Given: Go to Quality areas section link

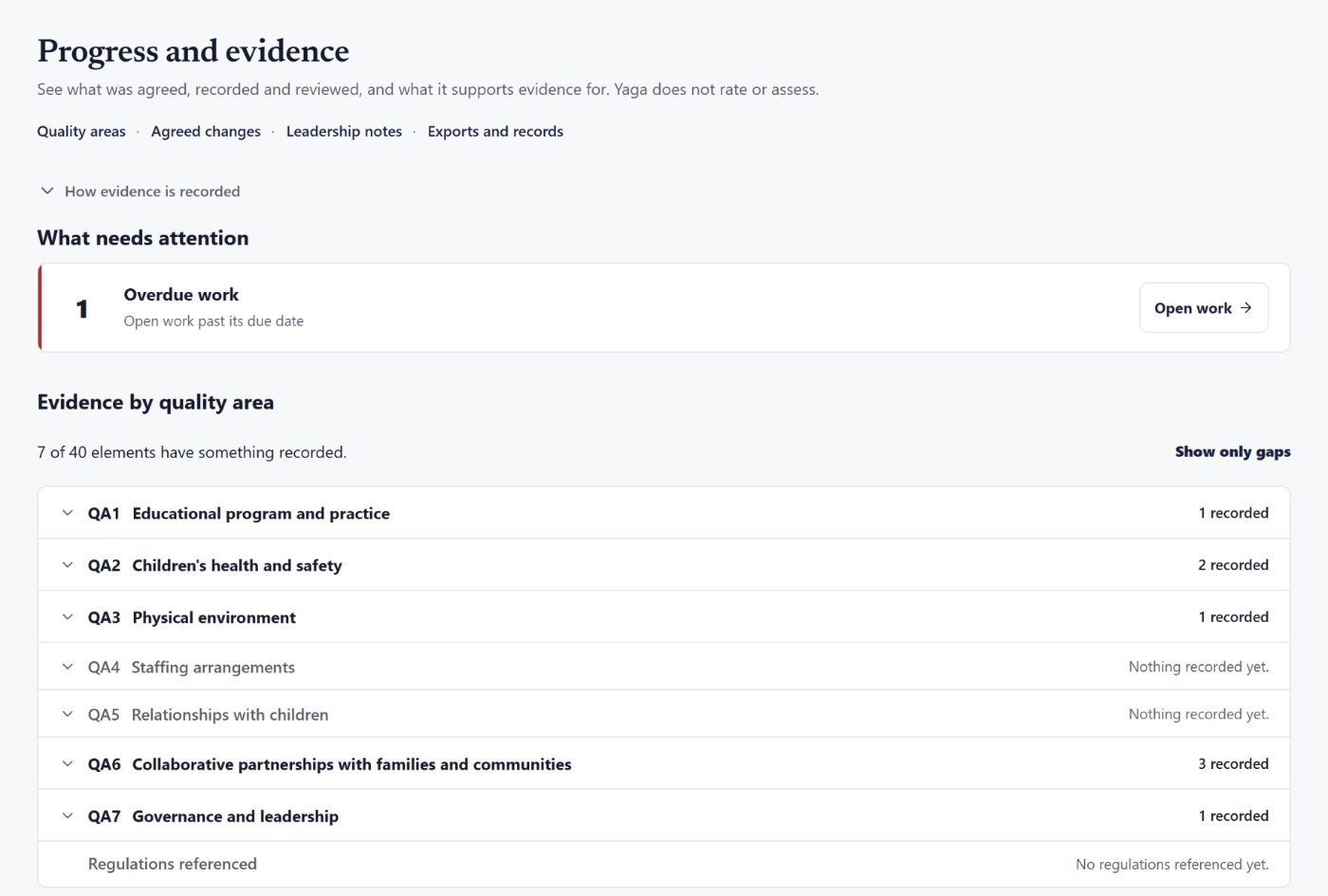Looking at the screenshot, I should pyautogui.click(x=82, y=131).
